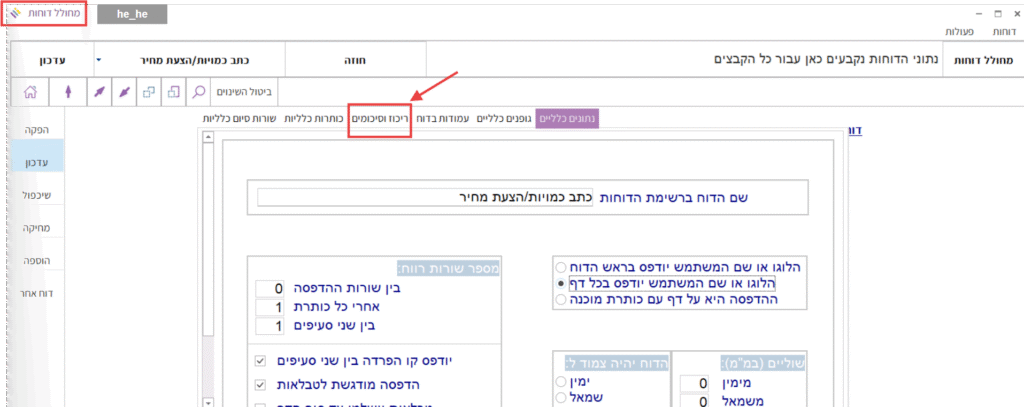Image resolution: width=1024 pixels, height=407 pixels.
Task: Click the magnifying glass search icon
Action: coord(198,92)
